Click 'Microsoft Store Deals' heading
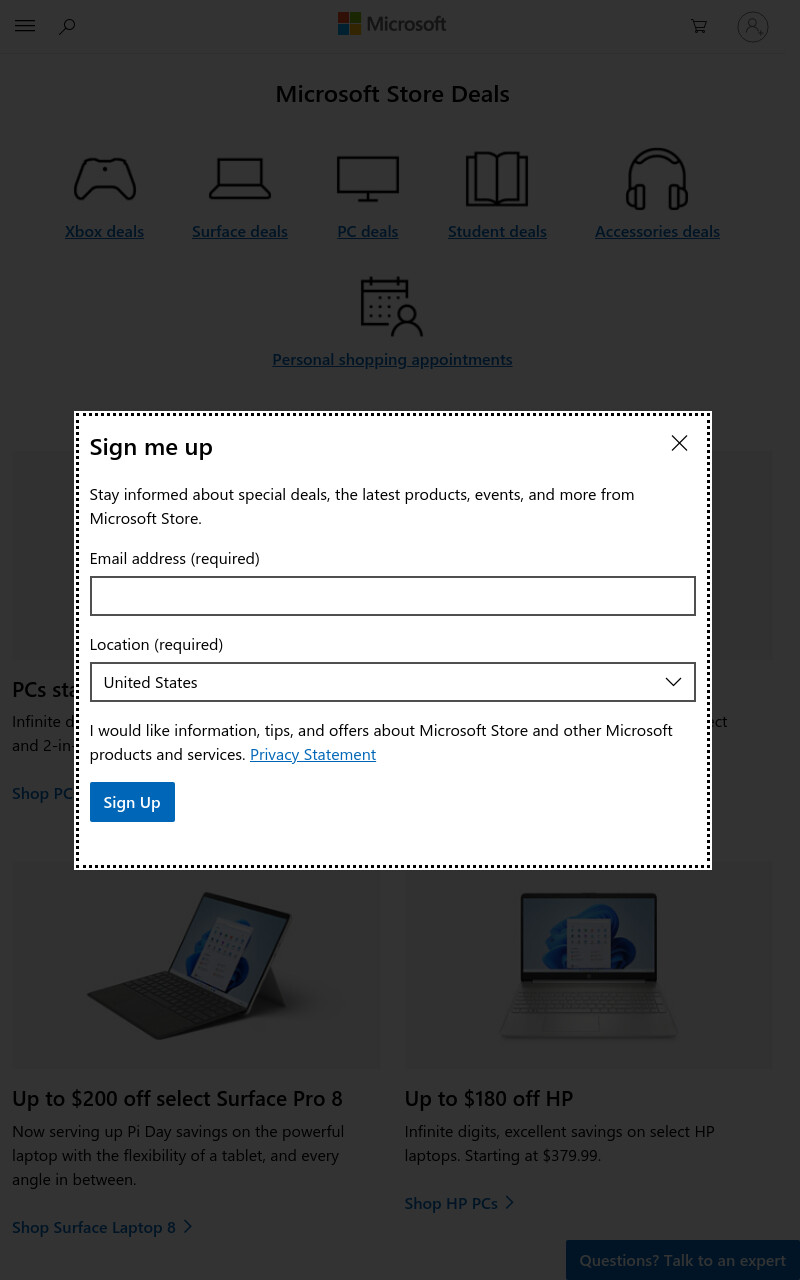The image size is (800, 1280). pos(392,94)
